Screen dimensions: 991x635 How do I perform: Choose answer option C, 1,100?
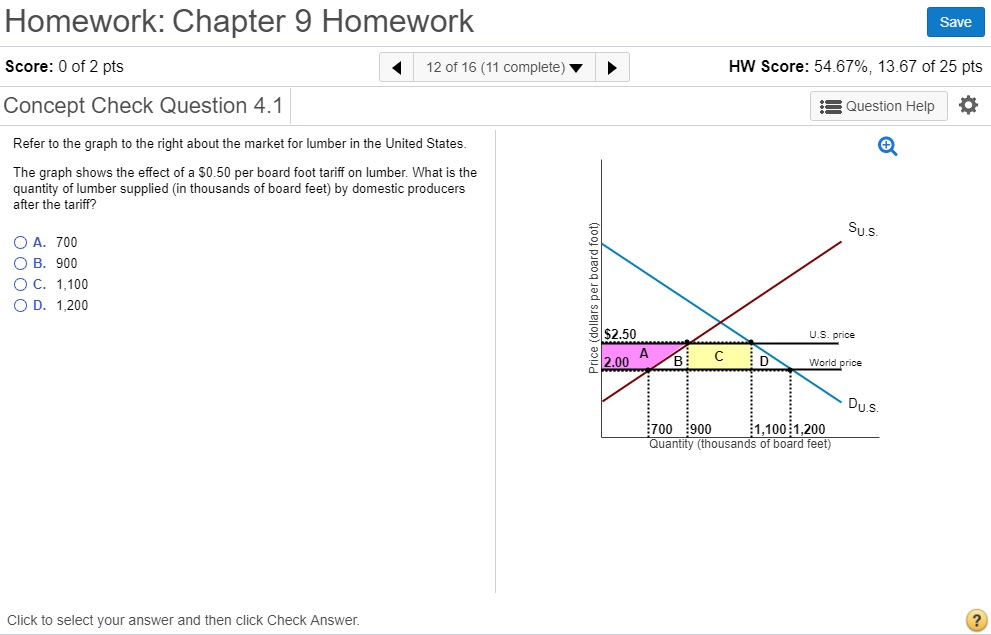[x=20, y=284]
